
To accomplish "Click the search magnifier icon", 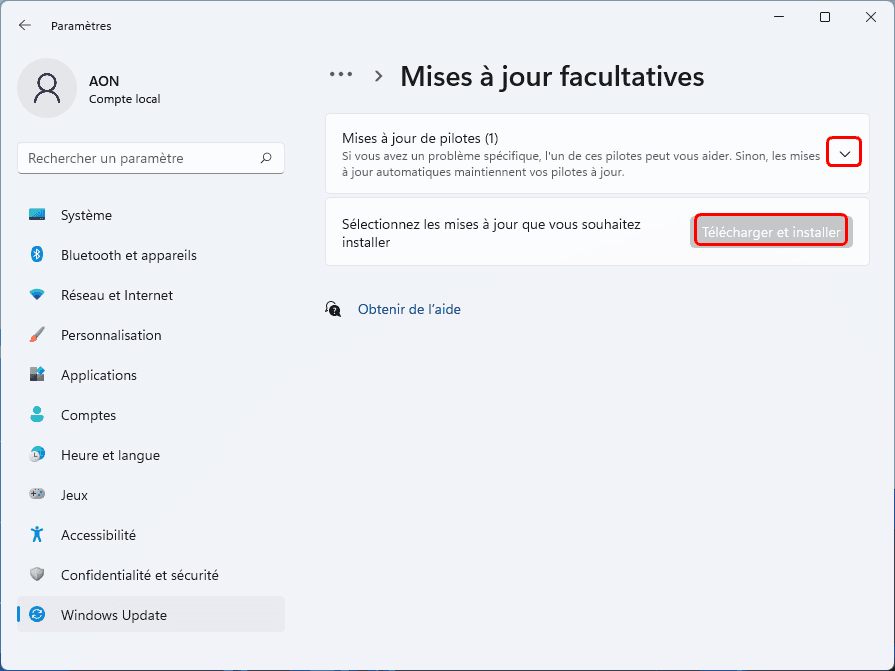I will 266,158.
